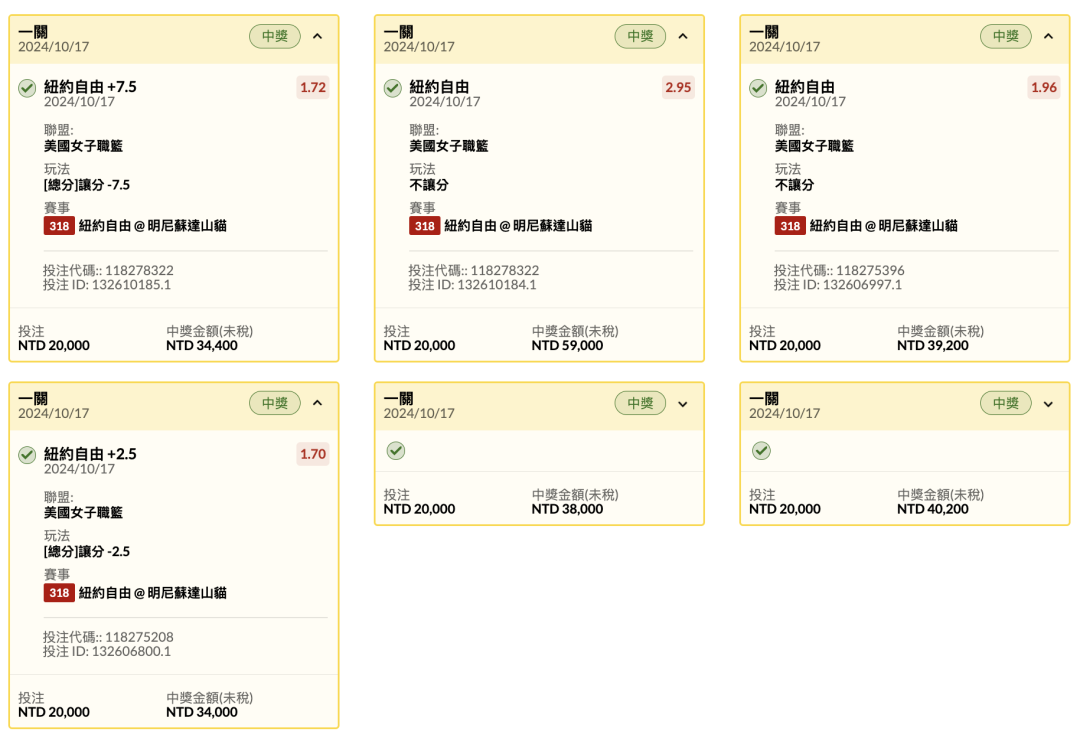
Task: Click red 318 badge in the 1.96 odds card
Action: 790,226
